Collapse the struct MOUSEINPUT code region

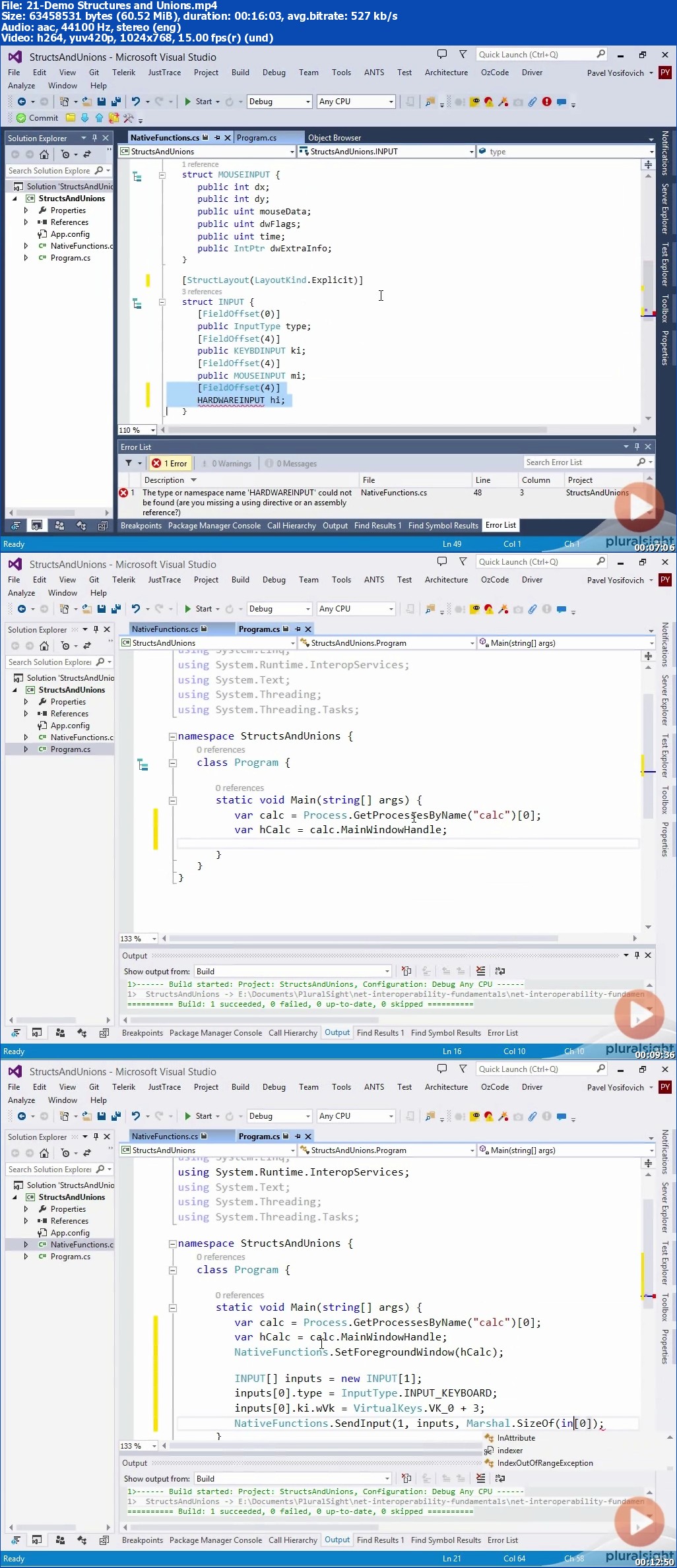162,175
